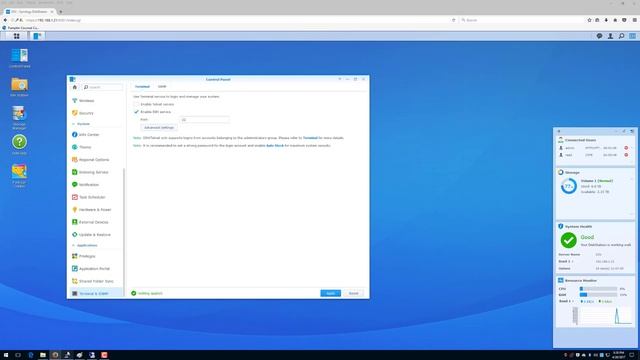Click the RAM usage bar in Resource Monitor
Viewport: 640px width, 360px height.
pyautogui.click(x=598, y=294)
